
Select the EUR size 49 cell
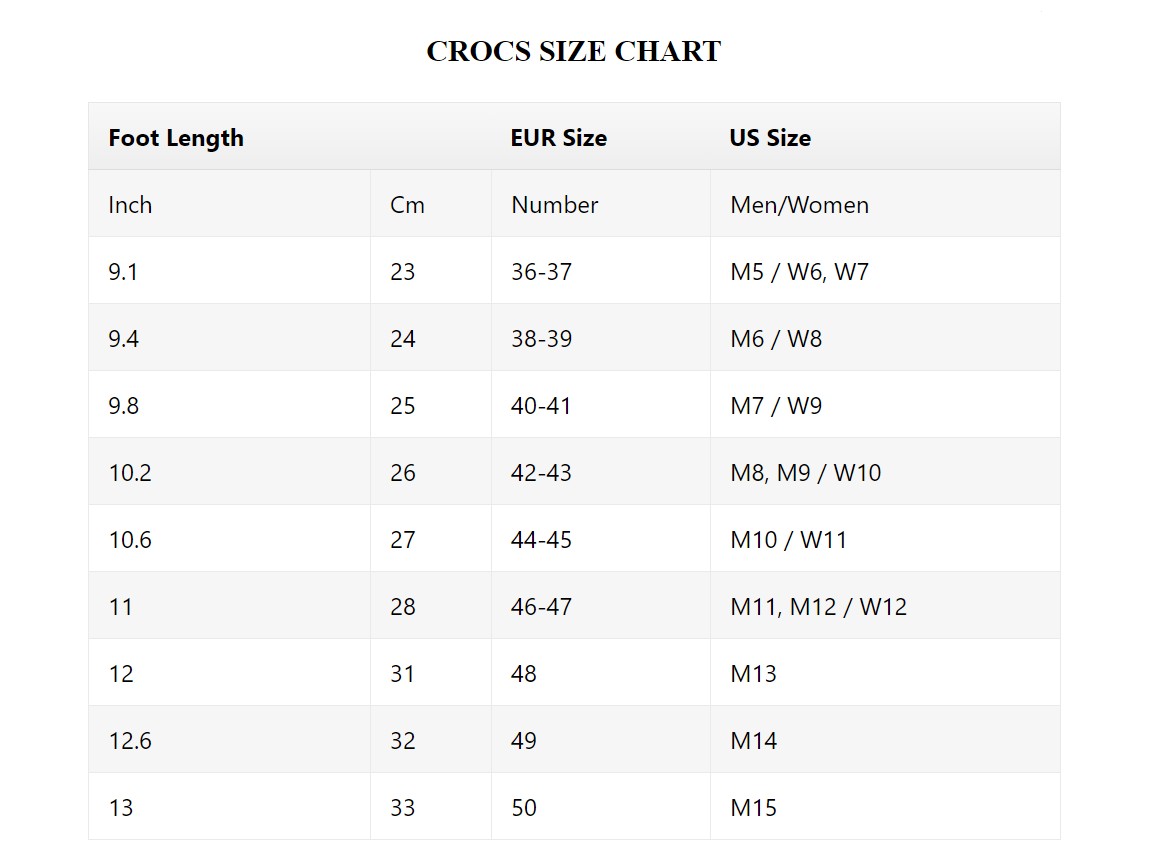pyautogui.click(x=524, y=741)
